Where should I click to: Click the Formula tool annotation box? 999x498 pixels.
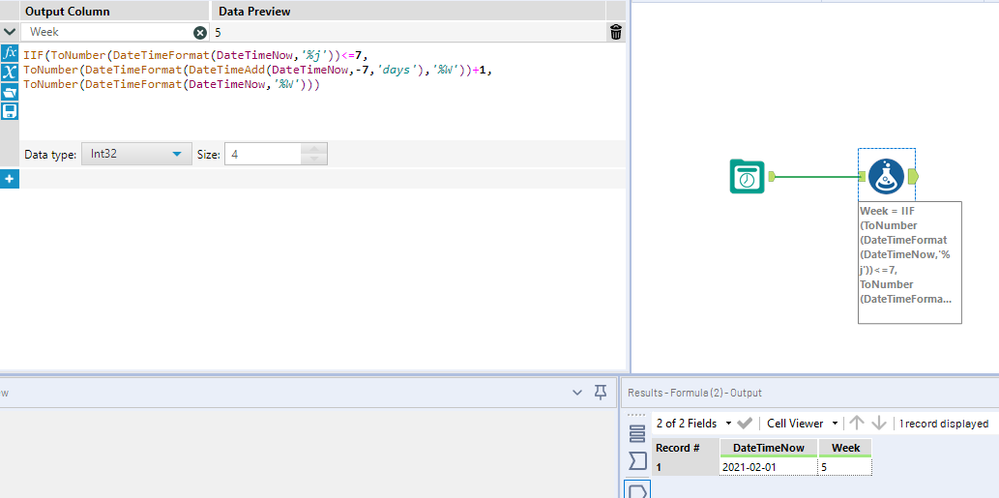point(909,262)
